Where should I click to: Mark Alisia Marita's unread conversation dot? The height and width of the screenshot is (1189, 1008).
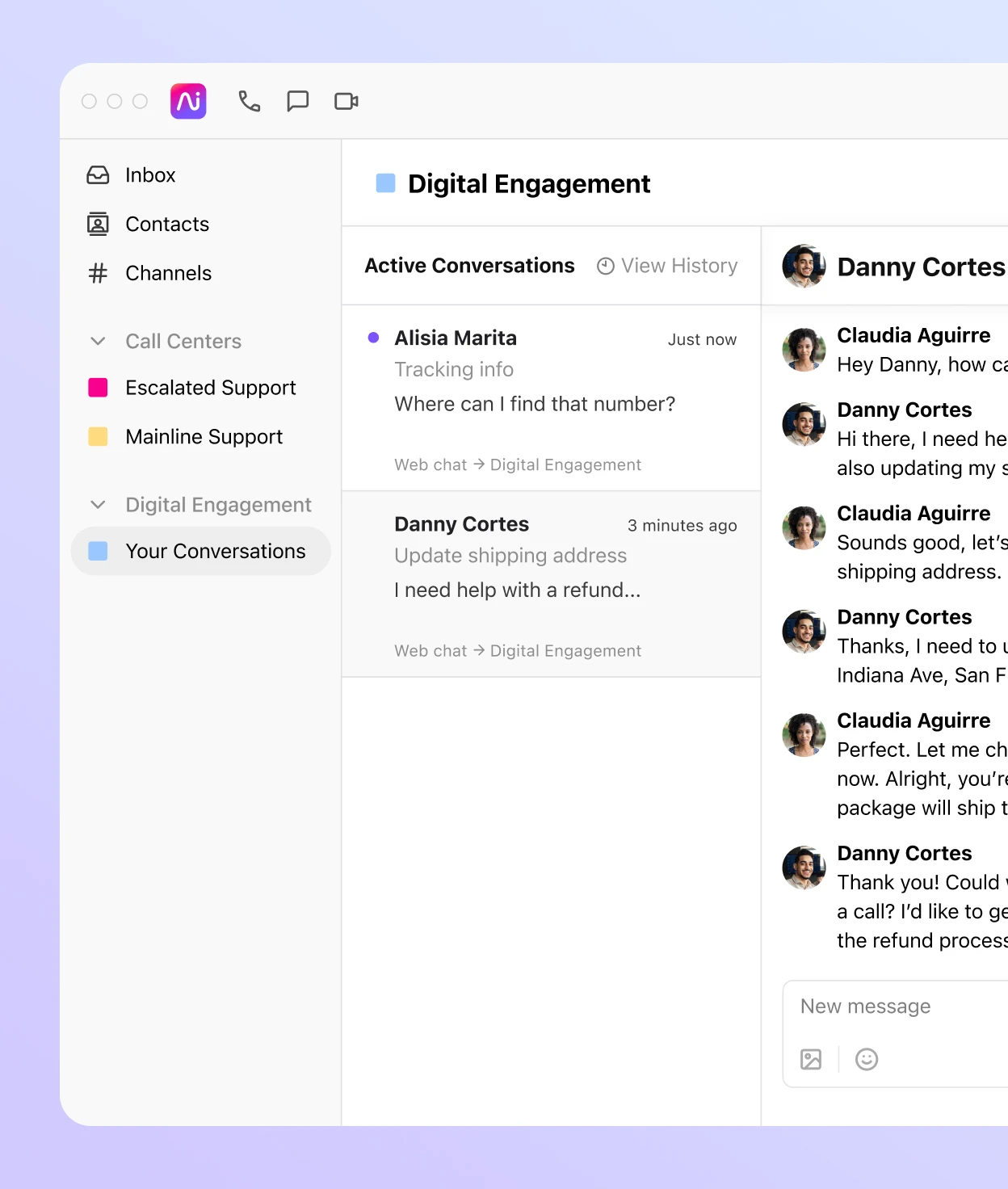(372, 338)
